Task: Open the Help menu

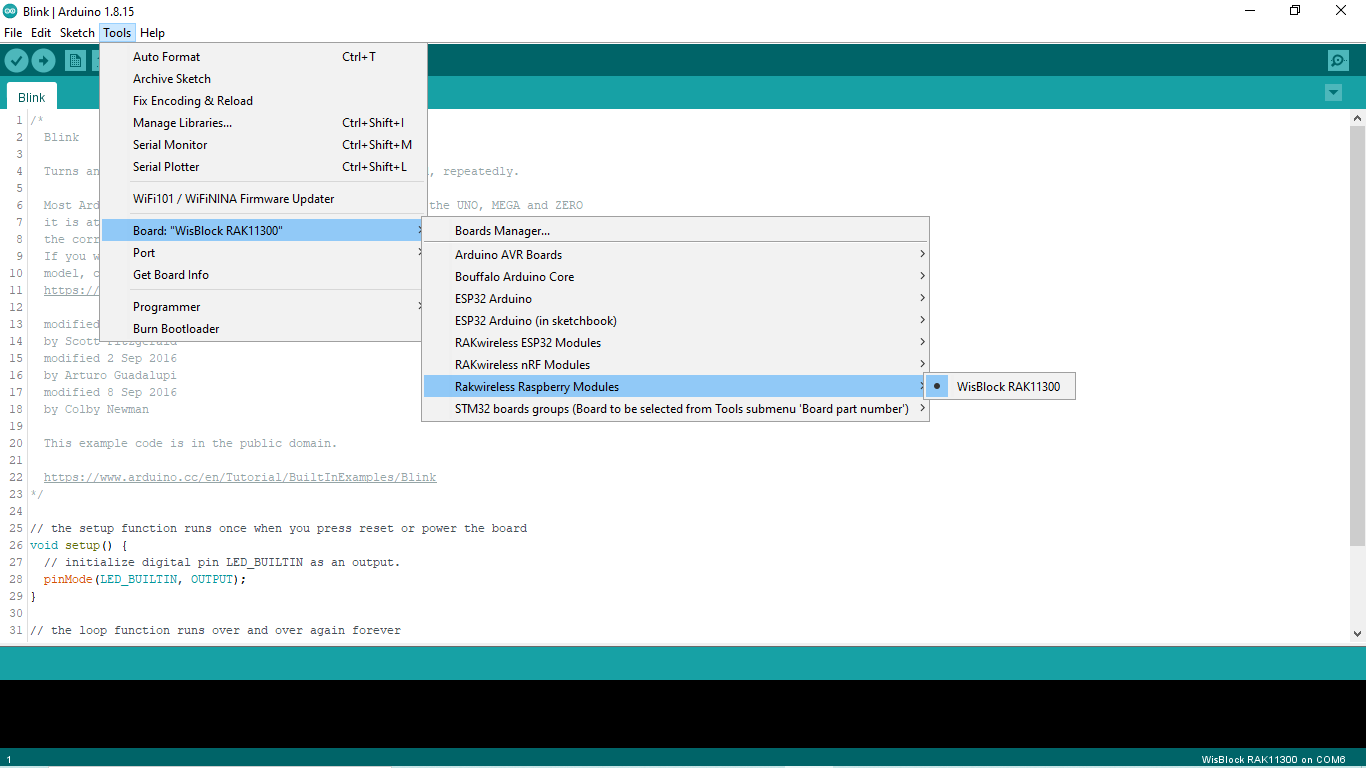Action: coord(152,33)
